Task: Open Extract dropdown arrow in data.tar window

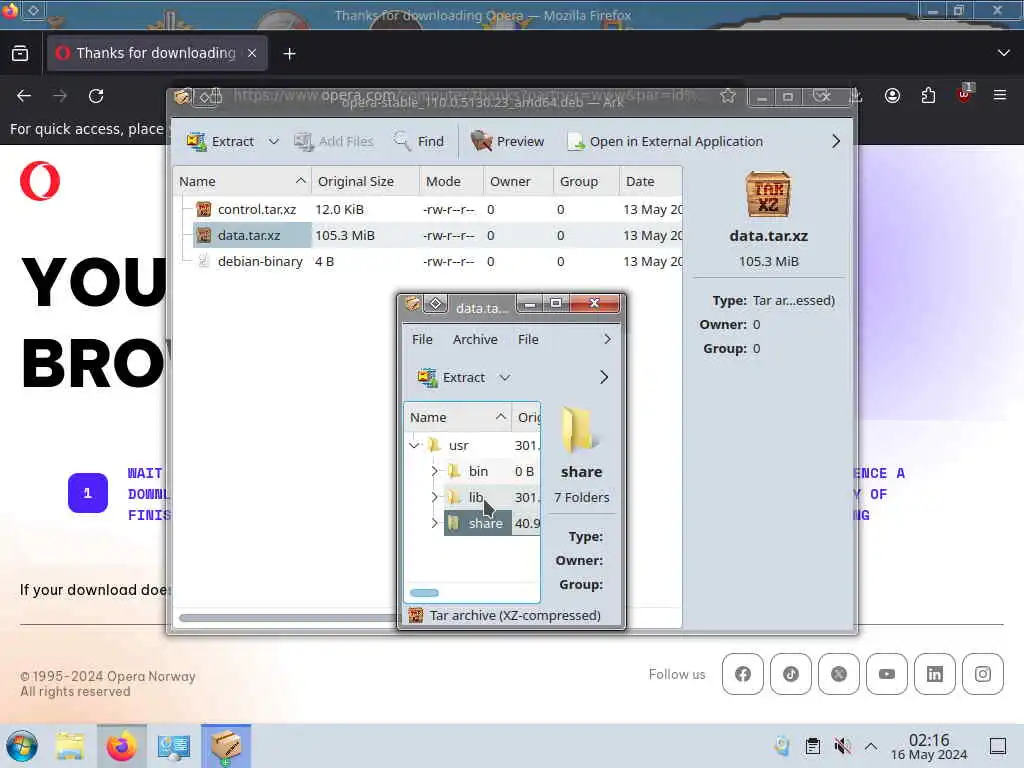Action: click(505, 377)
